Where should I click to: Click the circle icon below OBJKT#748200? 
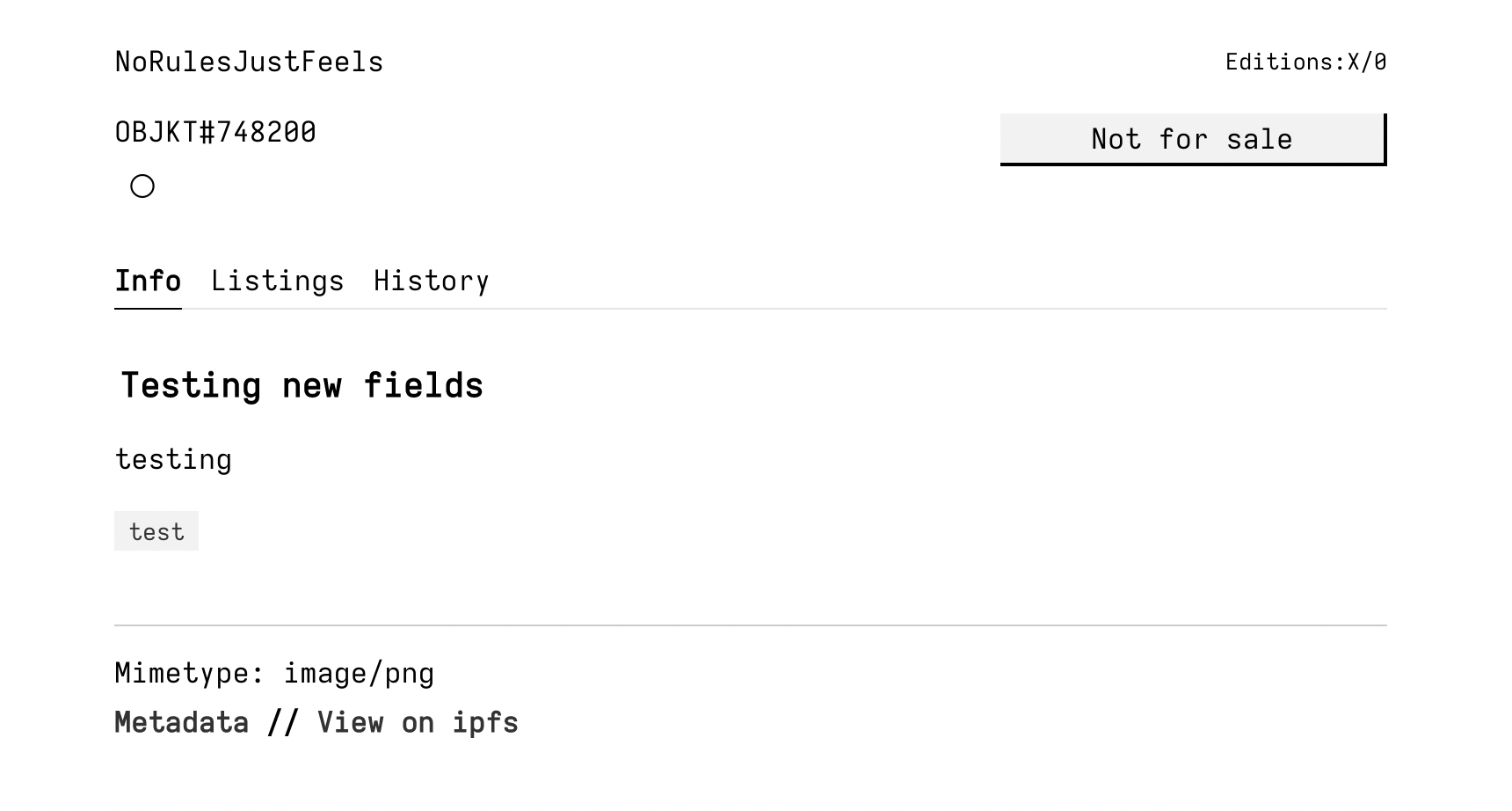point(142,186)
